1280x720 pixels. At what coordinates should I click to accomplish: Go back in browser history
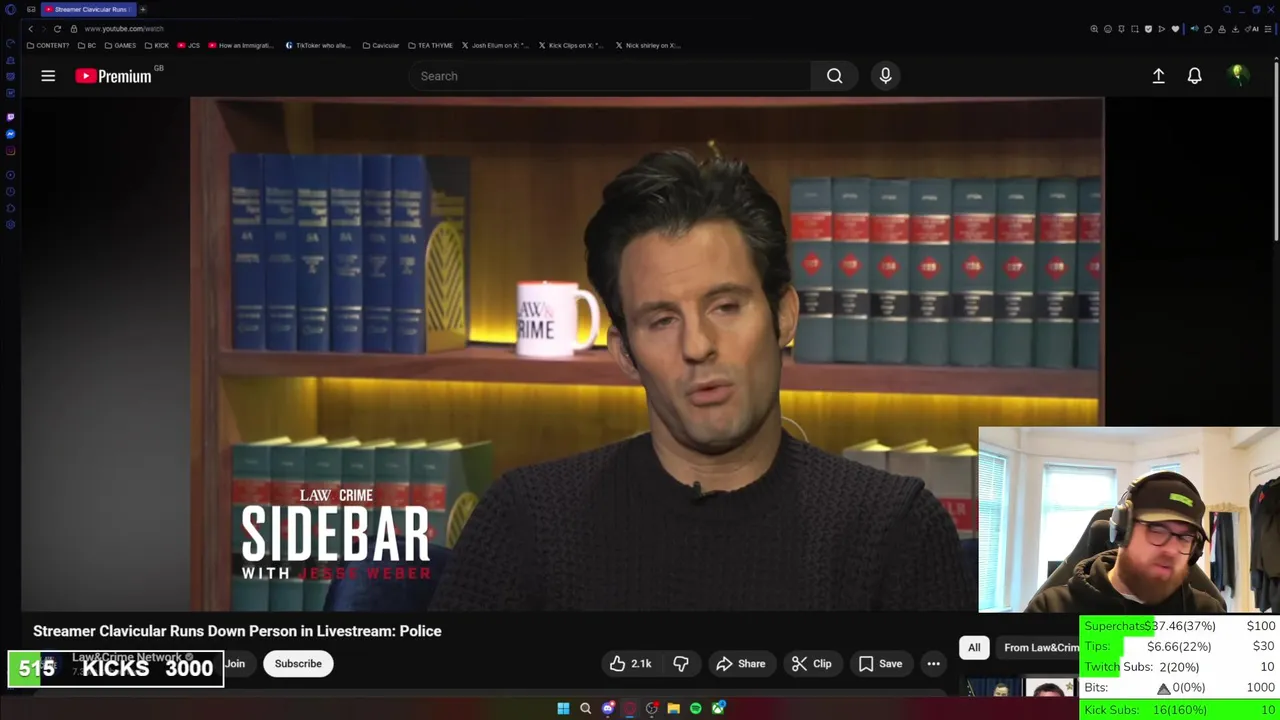[30, 29]
